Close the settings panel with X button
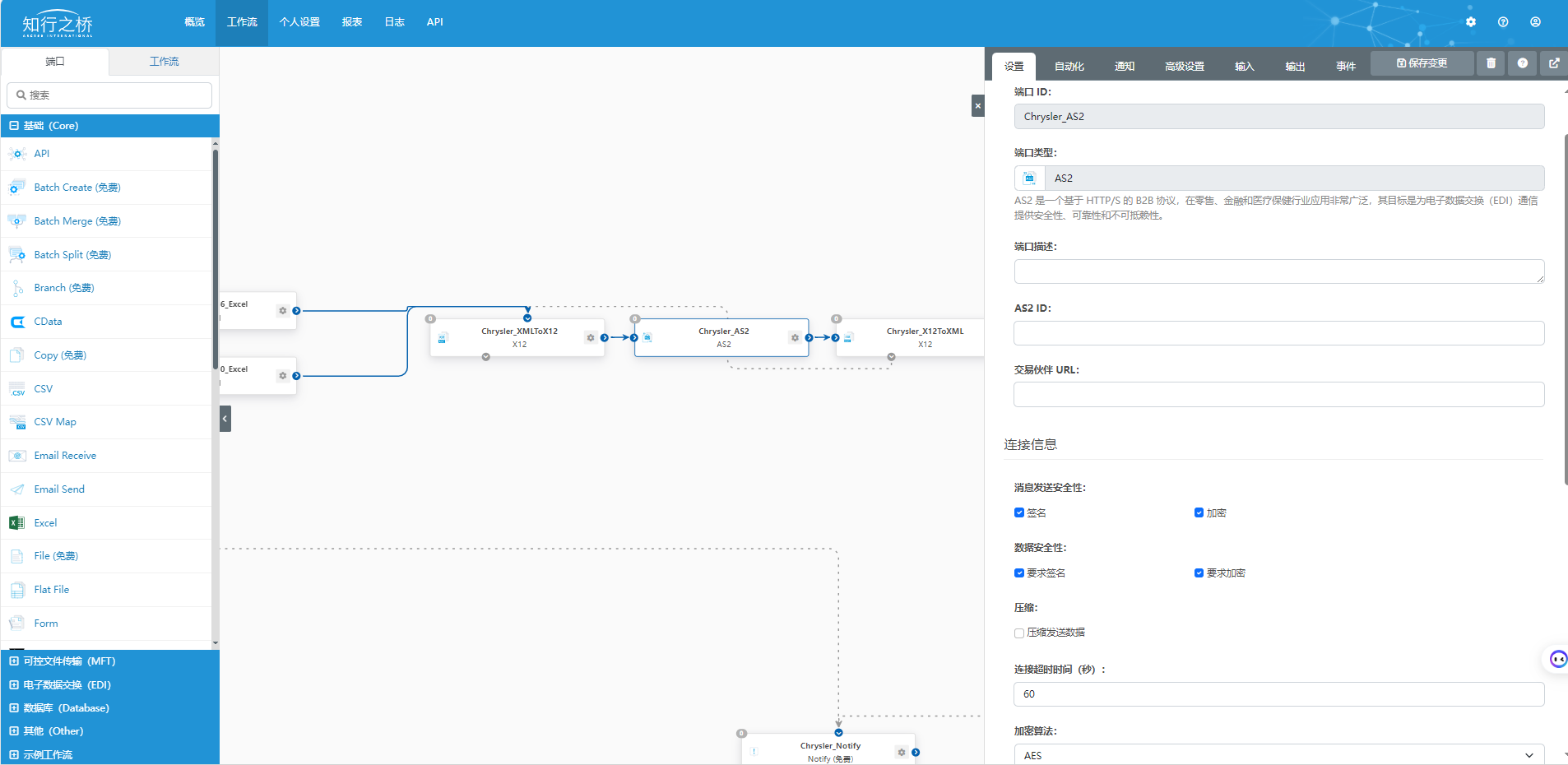Screen dimensions: 1568x765 point(977,105)
